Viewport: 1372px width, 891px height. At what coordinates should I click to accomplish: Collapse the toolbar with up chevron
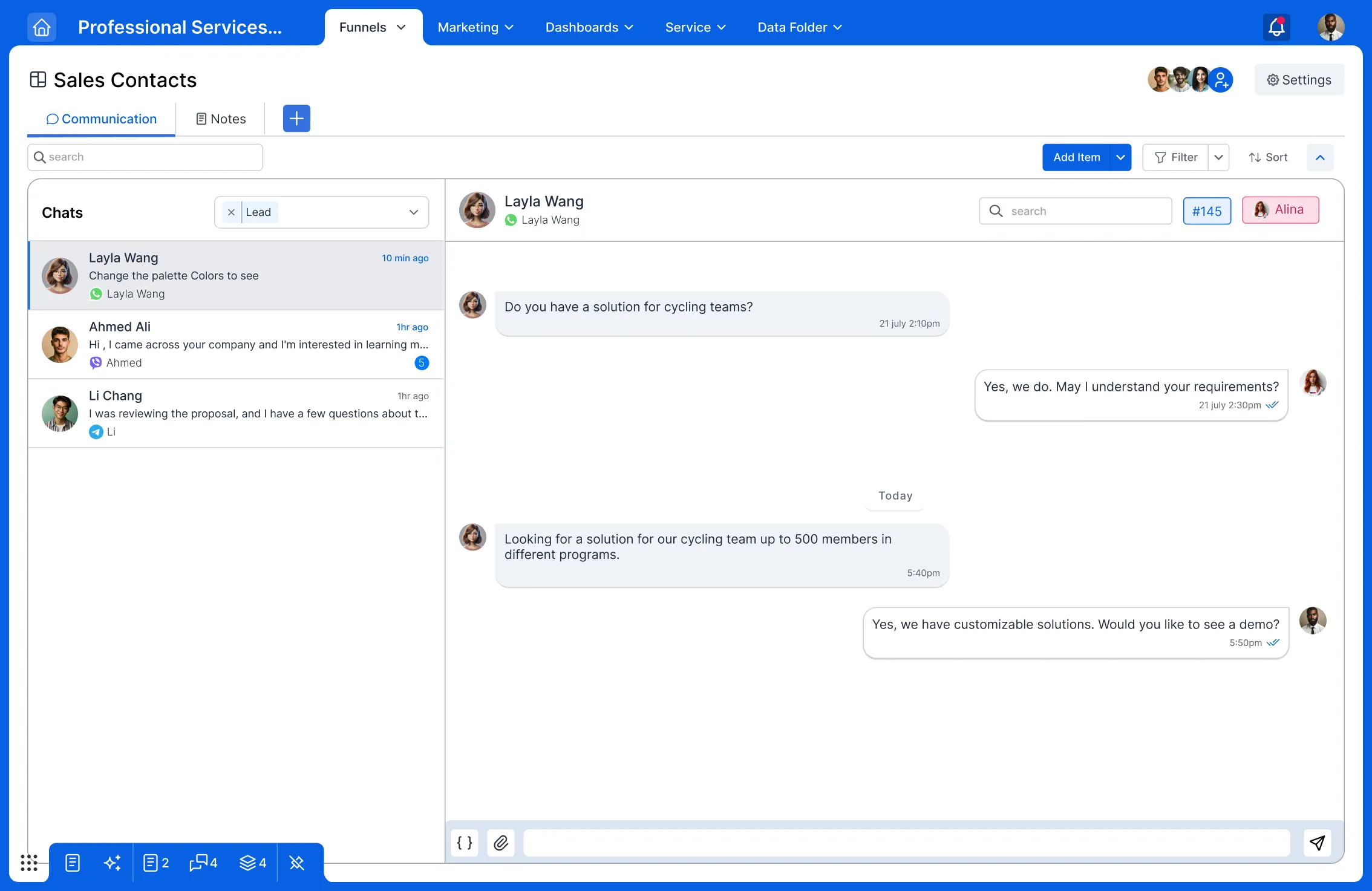(x=1320, y=157)
